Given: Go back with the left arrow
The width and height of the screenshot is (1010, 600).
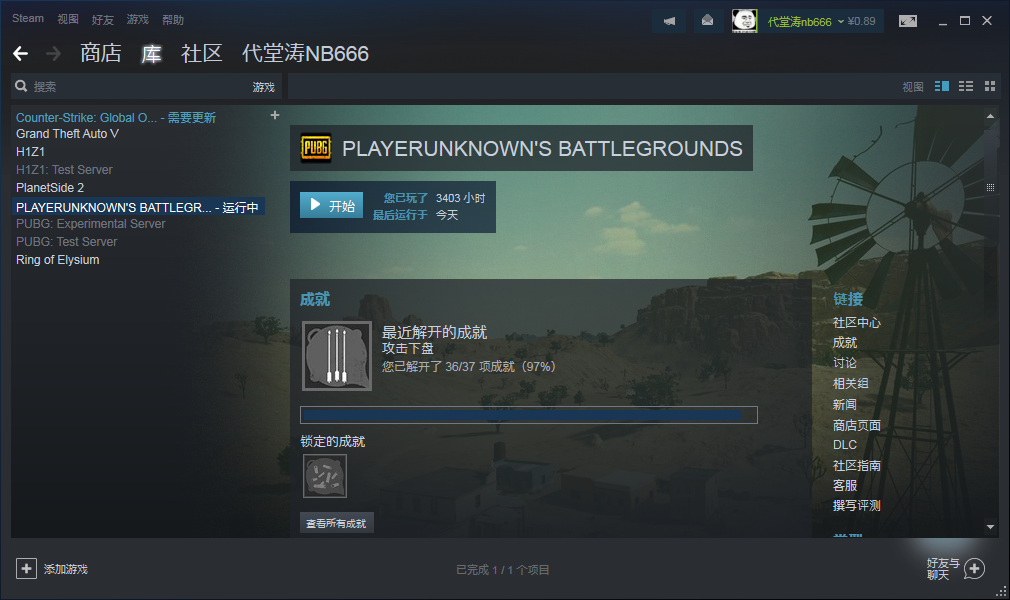Looking at the screenshot, I should click(x=21, y=53).
